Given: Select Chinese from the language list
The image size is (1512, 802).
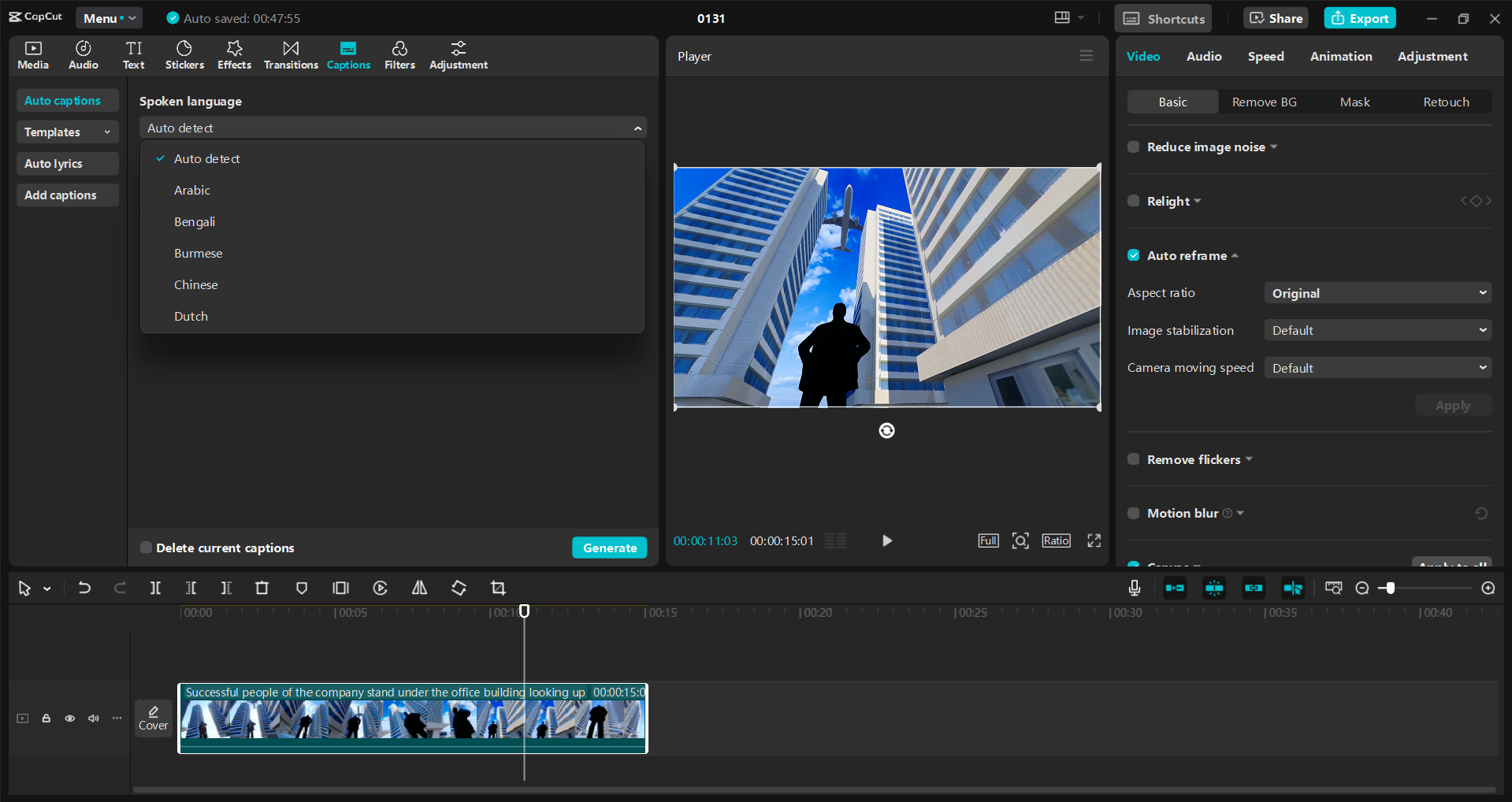Looking at the screenshot, I should click(196, 285).
